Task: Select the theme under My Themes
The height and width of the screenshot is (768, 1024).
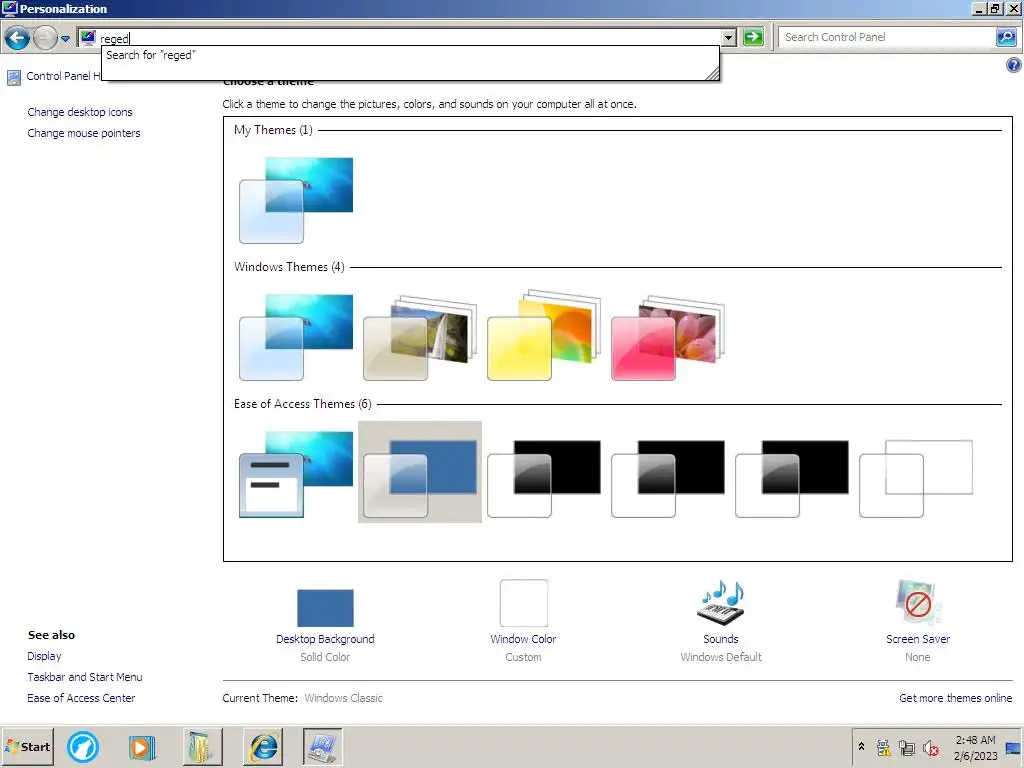Action: pyautogui.click(x=296, y=200)
